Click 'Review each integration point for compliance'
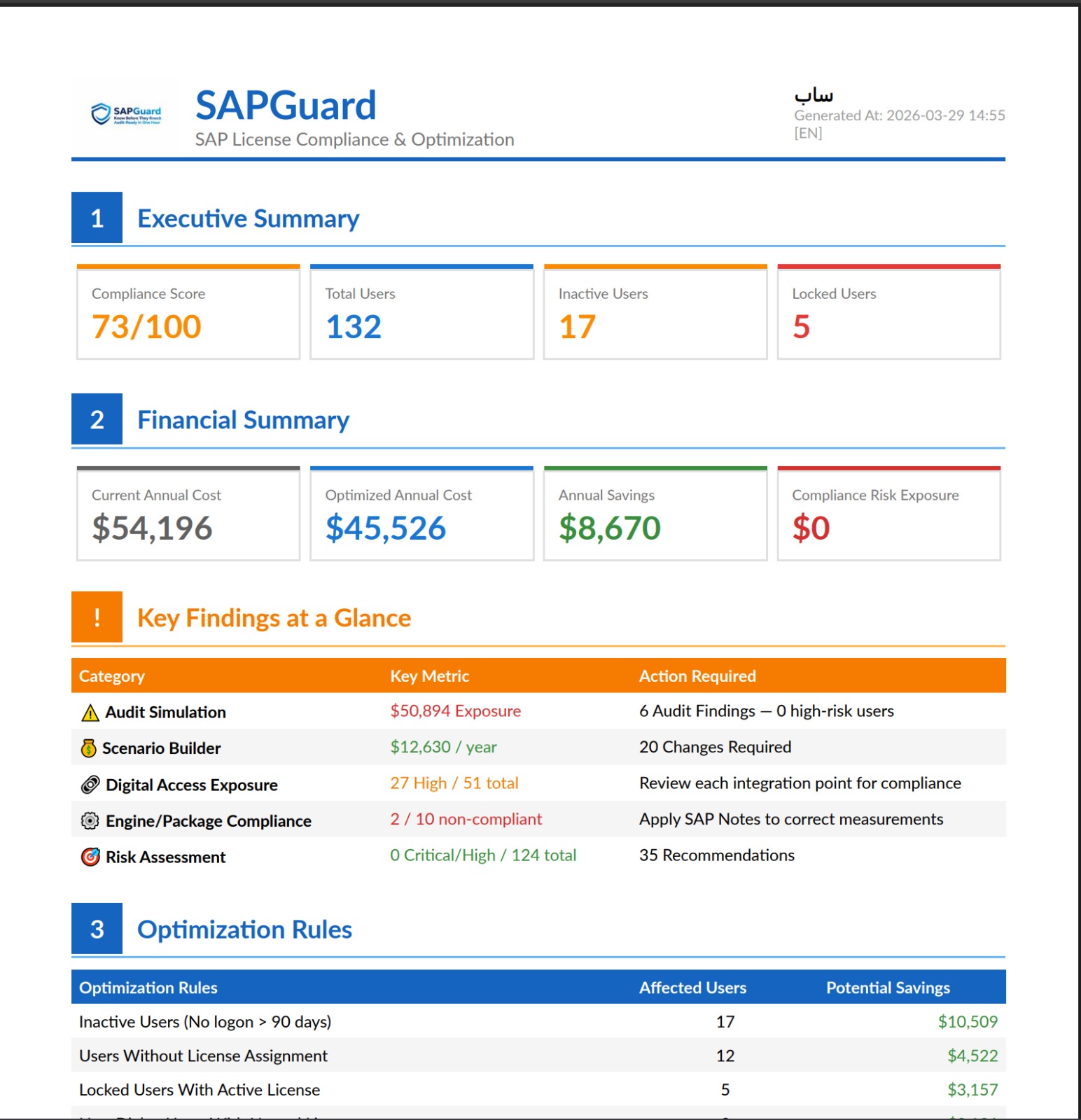 point(800,783)
